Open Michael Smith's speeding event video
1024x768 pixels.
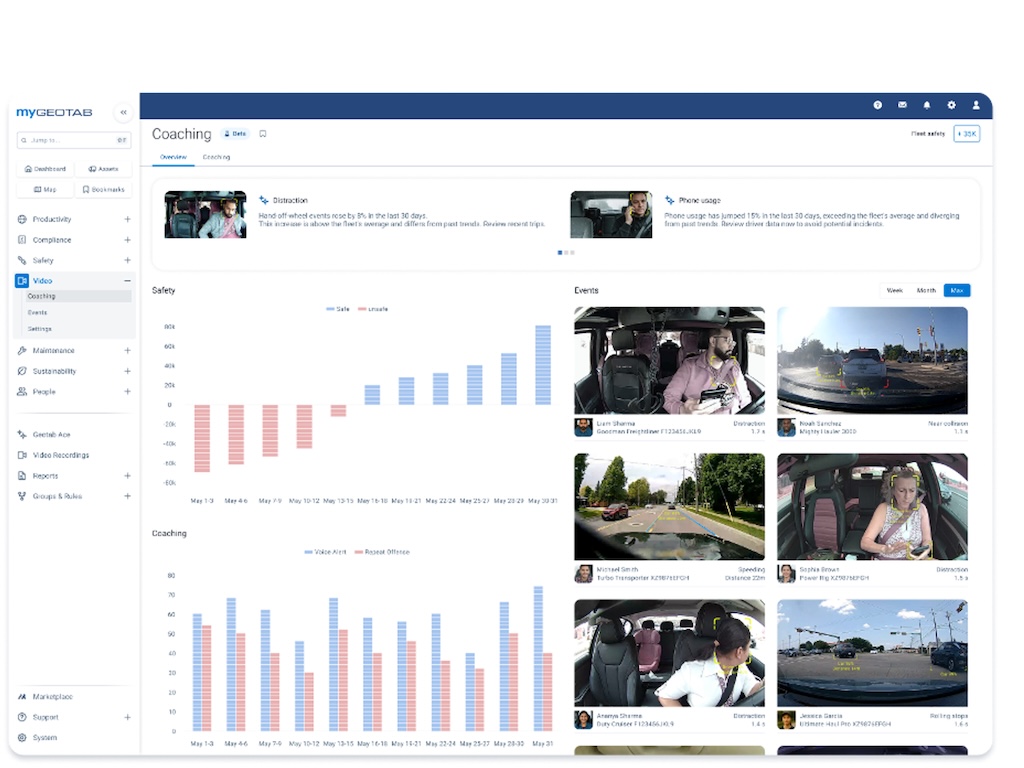point(669,507)
